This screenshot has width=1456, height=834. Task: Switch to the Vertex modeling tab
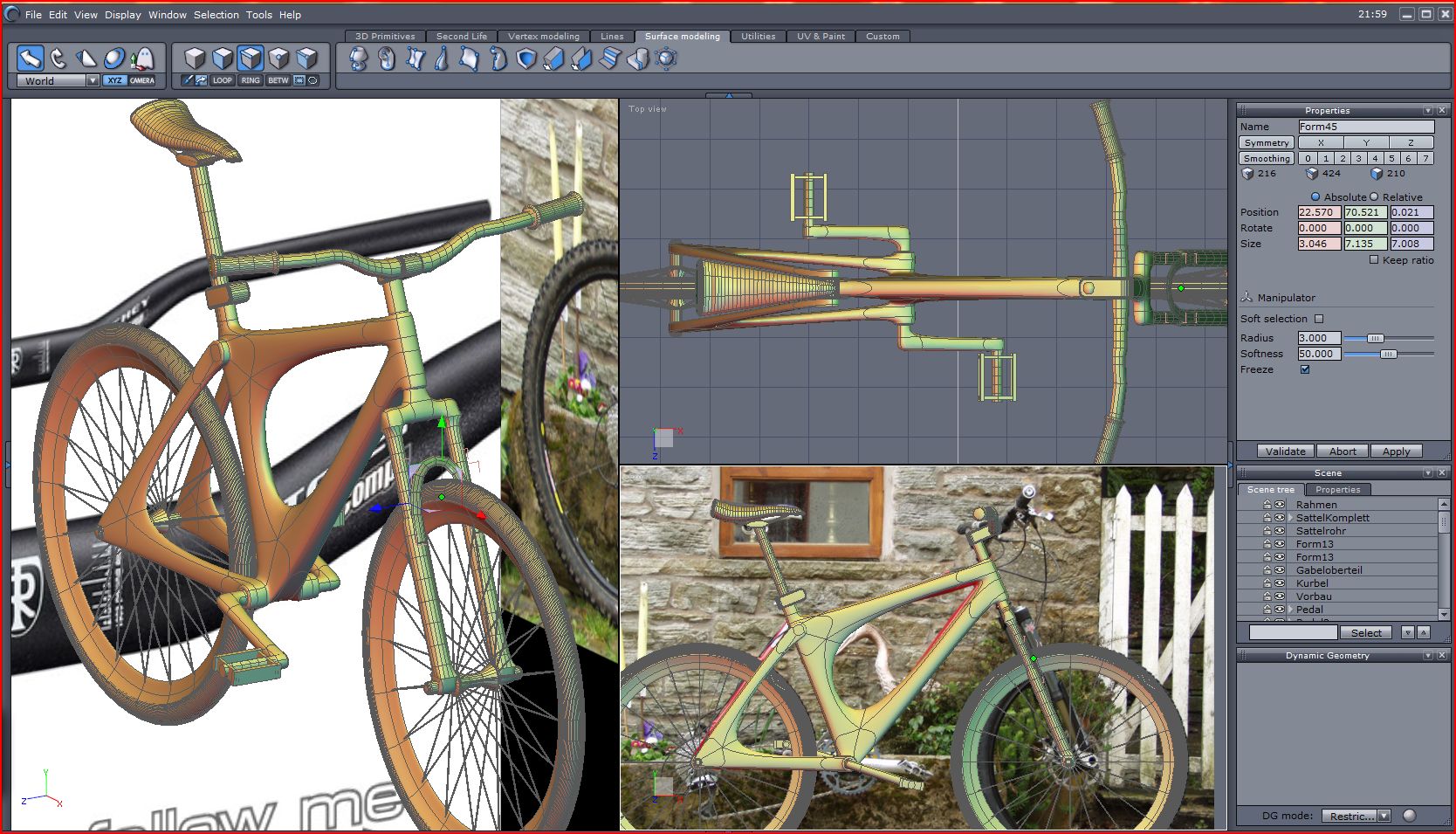[x=544, y=36]
